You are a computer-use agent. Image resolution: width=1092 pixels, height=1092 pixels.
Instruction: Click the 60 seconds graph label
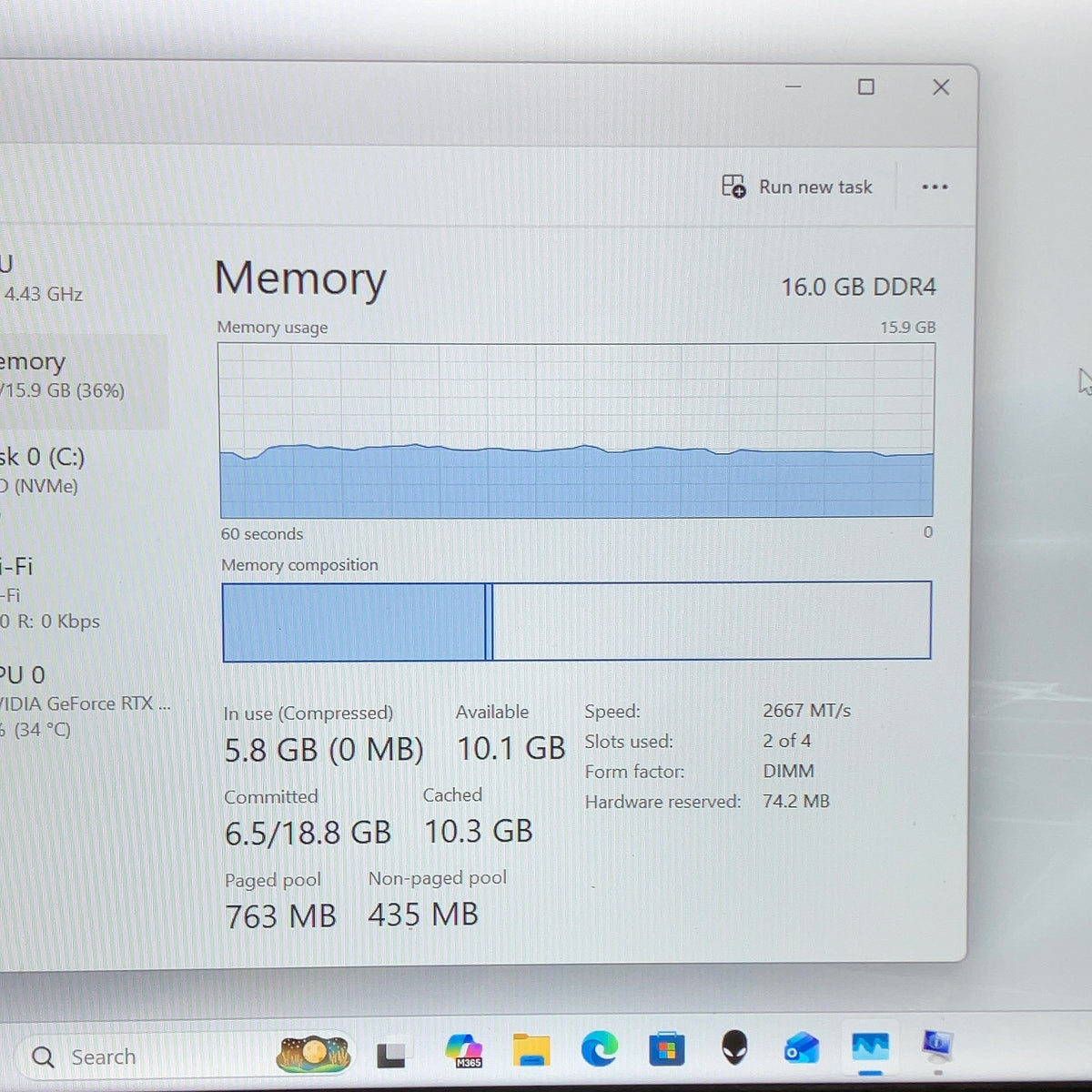(x=262, y=534)
